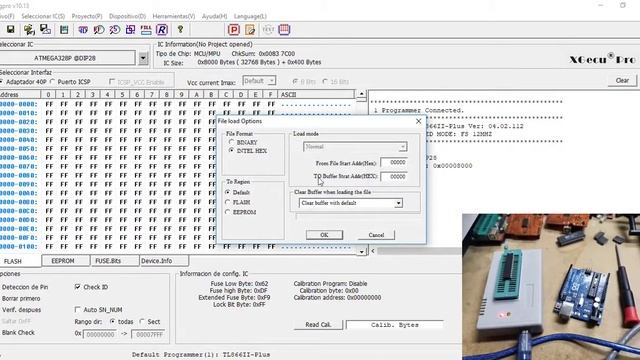Open the Vcc current Imax dropdown
Screen dimensions: 640x360
coord(271,81)
